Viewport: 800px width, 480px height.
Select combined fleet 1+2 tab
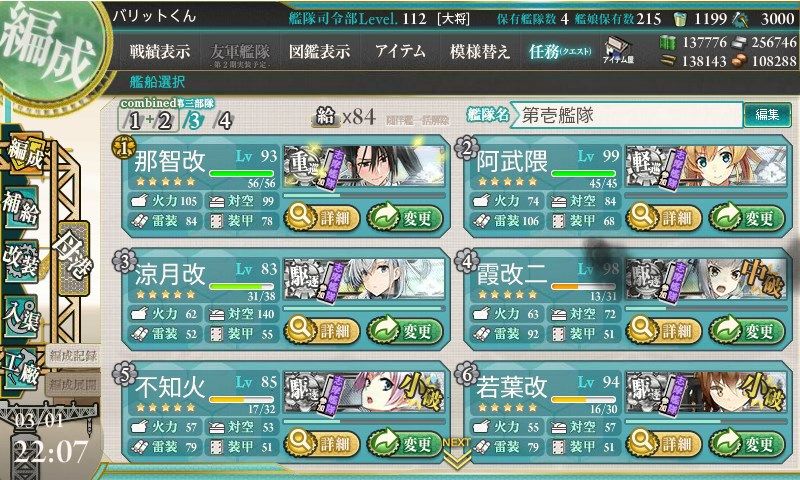(149, 121)
